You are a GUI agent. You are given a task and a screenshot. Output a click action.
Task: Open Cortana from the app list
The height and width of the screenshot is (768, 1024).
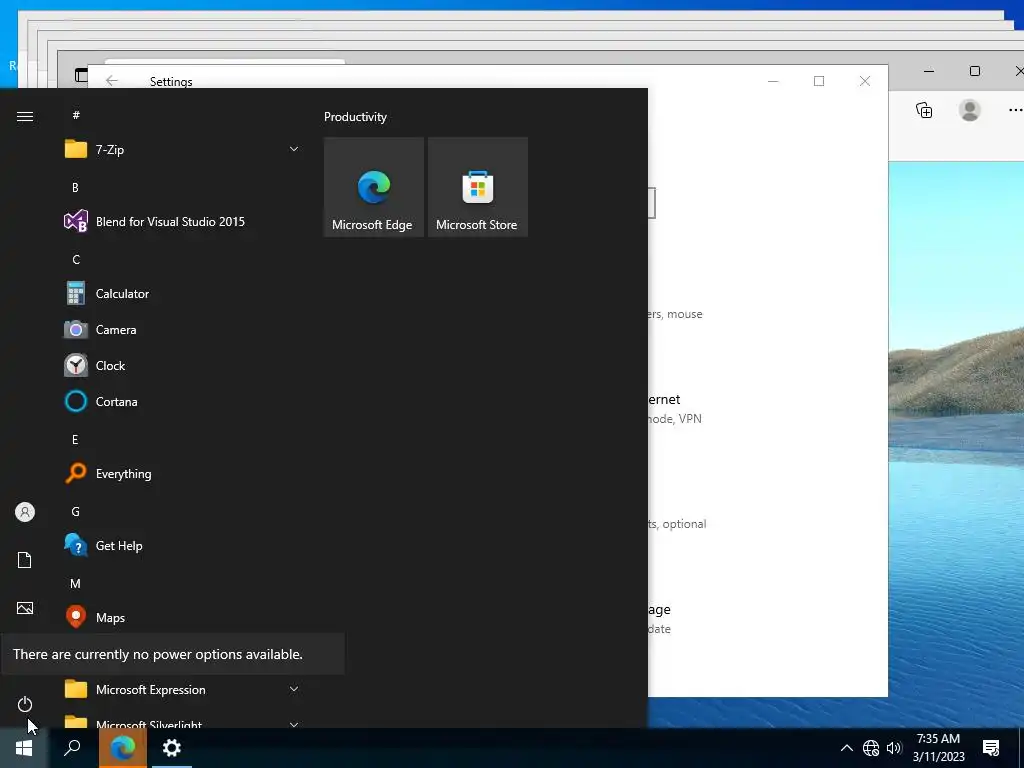pyautogui.click(x=183, y=402)
